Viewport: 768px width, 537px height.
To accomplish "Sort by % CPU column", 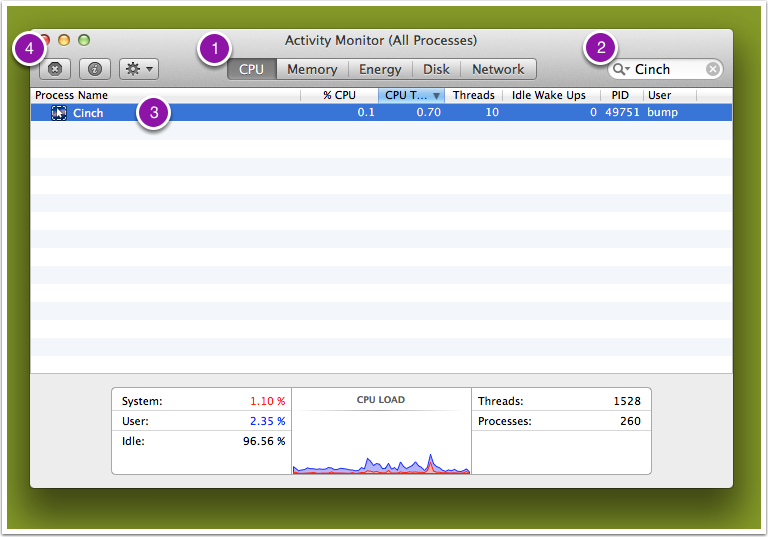I will pyautogui.click(x=339, y=96).
